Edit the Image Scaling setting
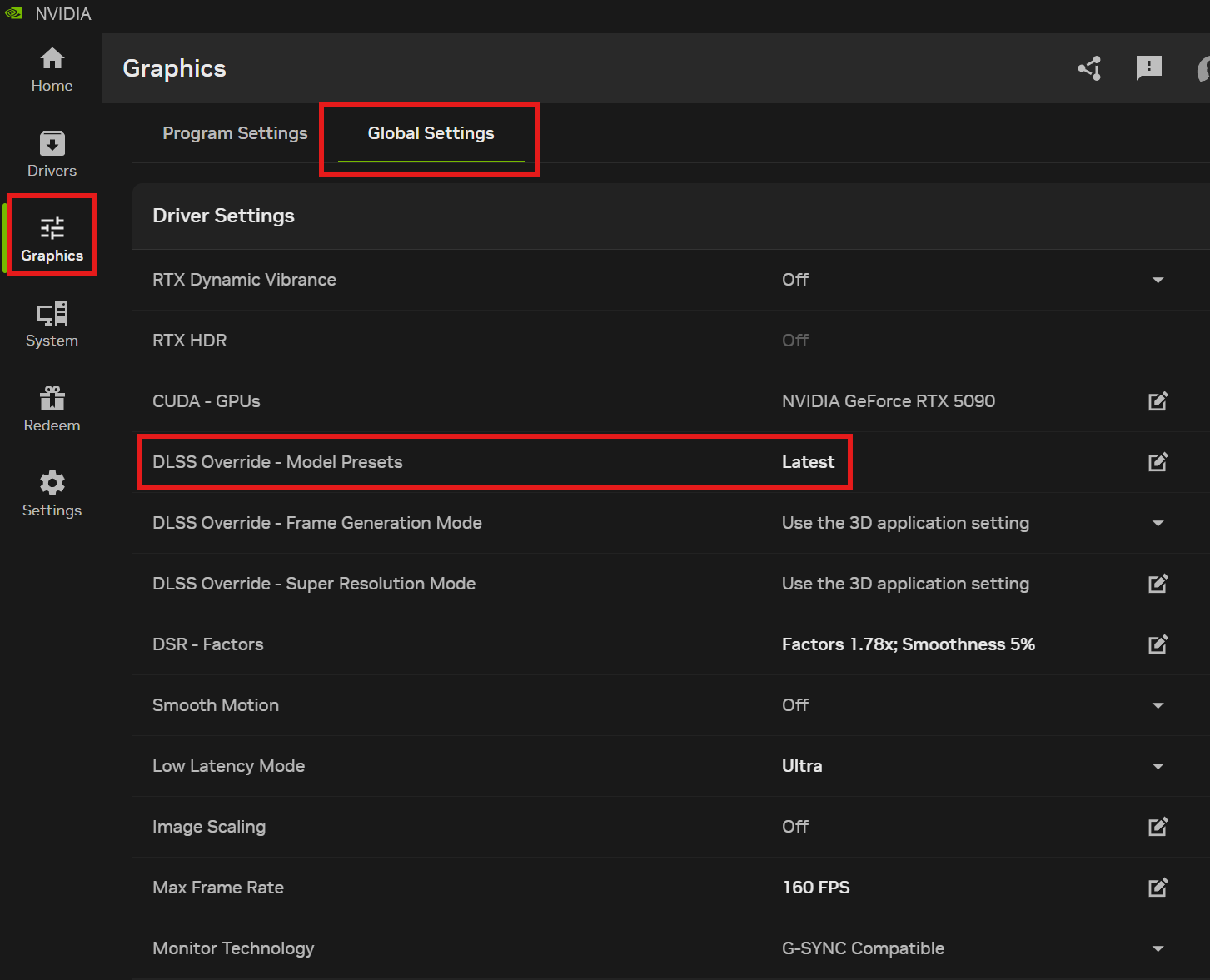 point(1158,827)
